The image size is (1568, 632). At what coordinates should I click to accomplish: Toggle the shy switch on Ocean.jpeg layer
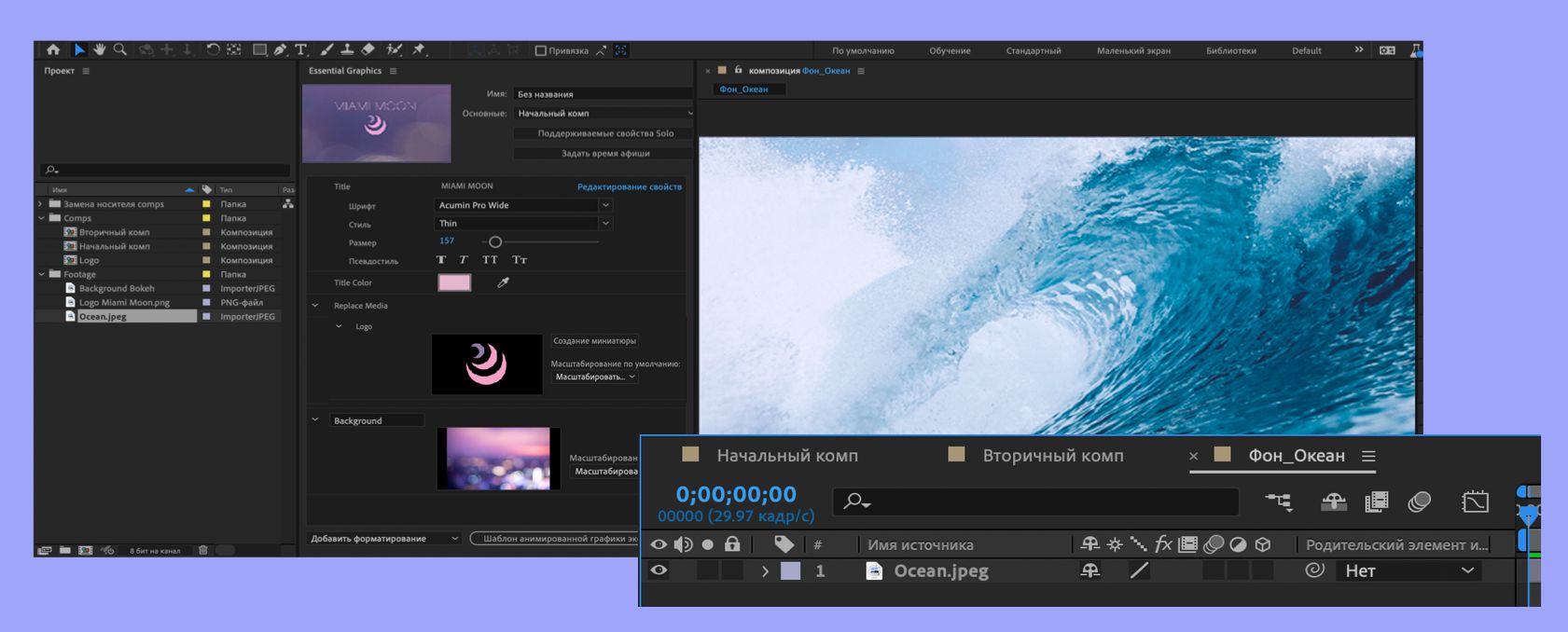point(1089,570)
